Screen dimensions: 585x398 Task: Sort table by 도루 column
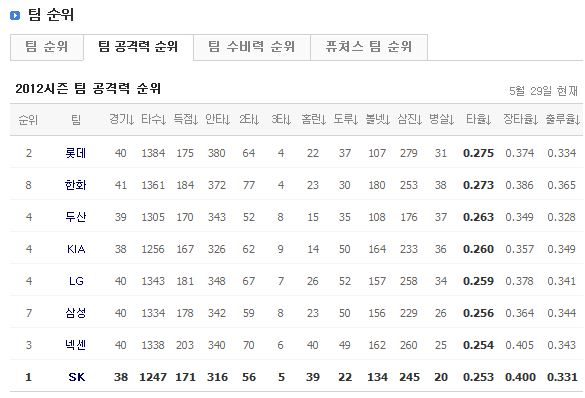345,119
